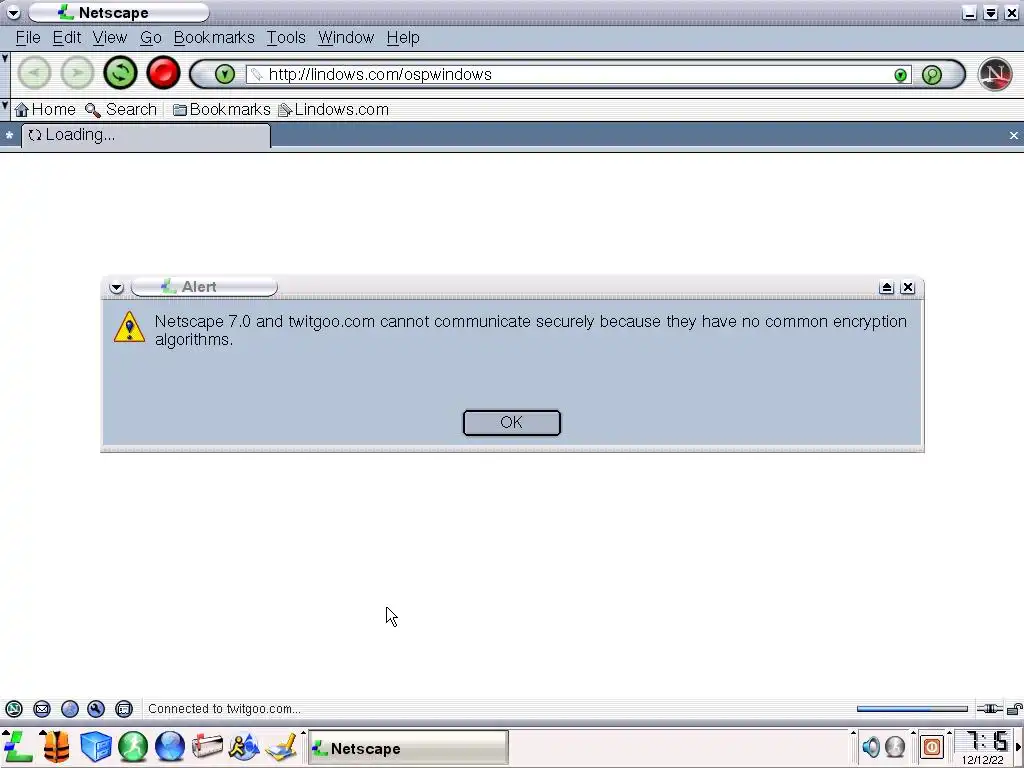Open the Edit menu
Viewport: 1024px width, 768px height.
[x=67, y=38]
